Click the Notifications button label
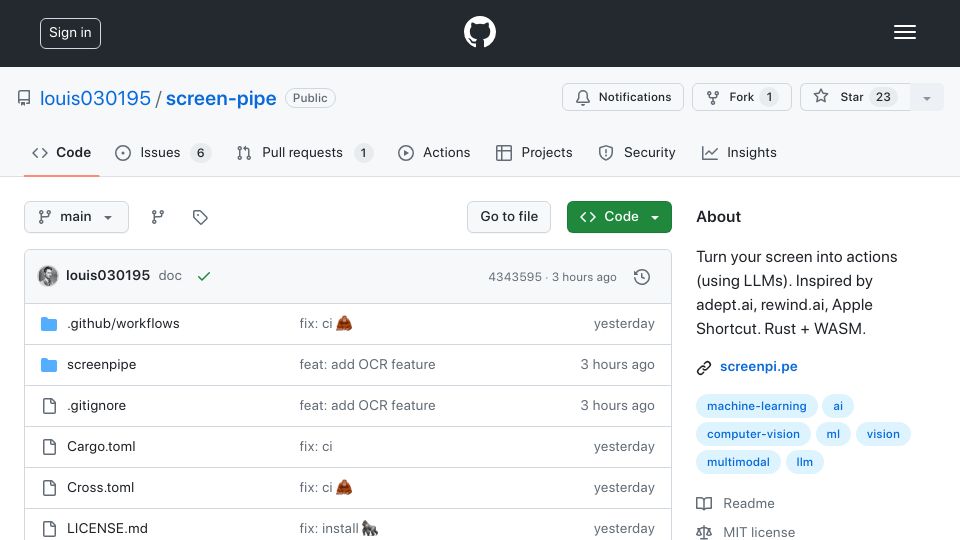Viewport: 960px width, 540px height. click(x=634, y=97)
